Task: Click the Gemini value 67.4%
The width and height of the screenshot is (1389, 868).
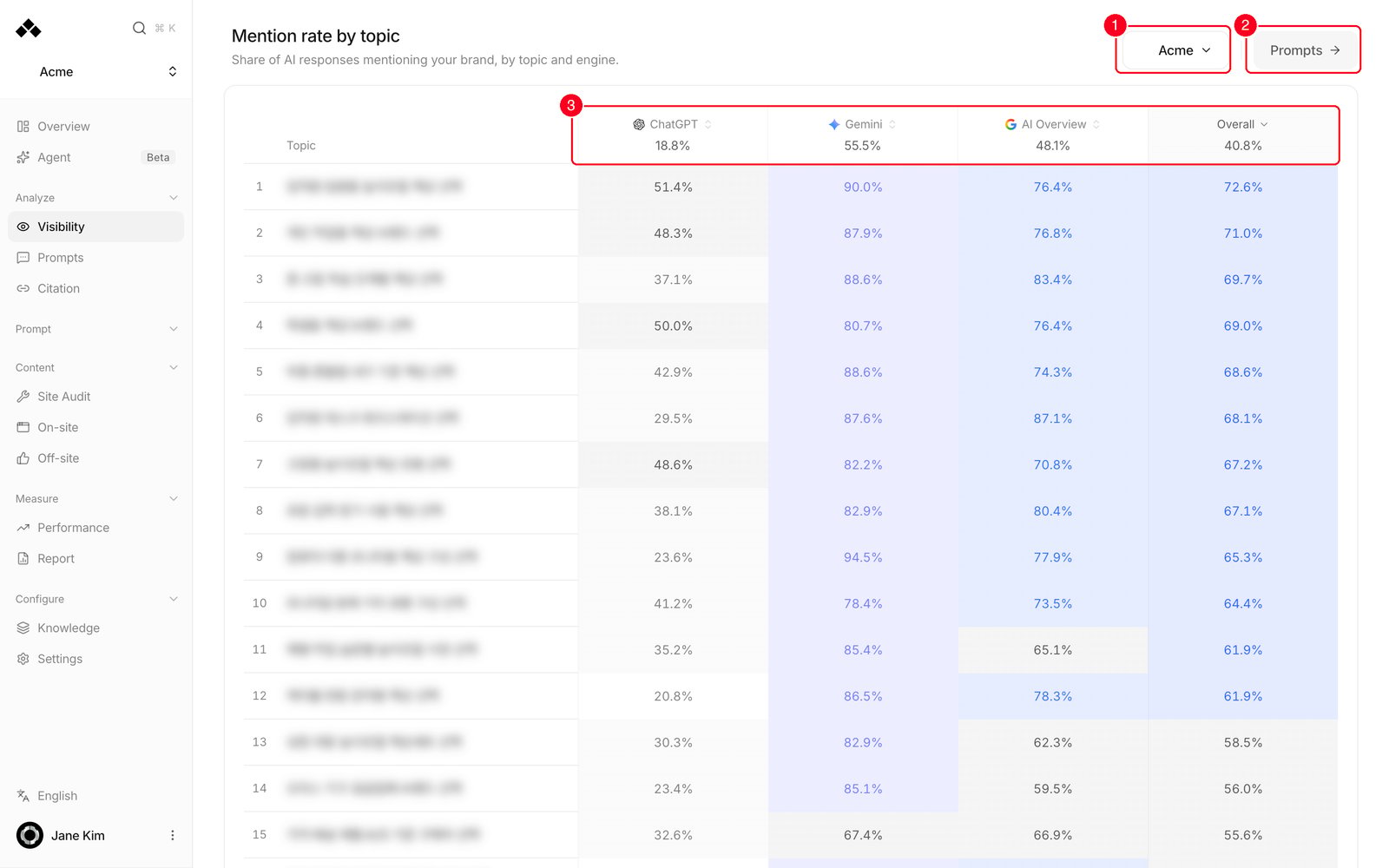Action: click(x=863, y=835)
